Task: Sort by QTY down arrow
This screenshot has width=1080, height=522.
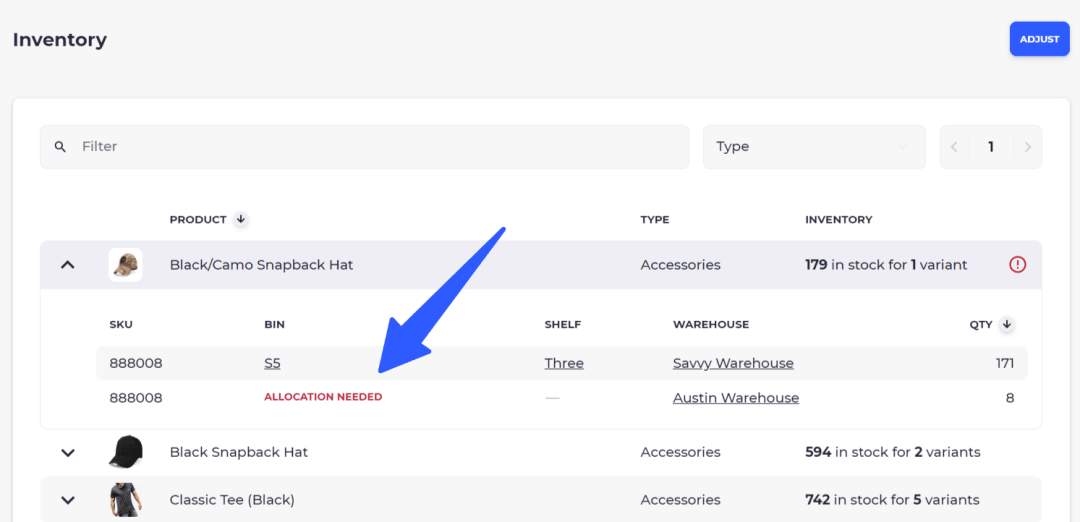Action: tap(1007, 324)
